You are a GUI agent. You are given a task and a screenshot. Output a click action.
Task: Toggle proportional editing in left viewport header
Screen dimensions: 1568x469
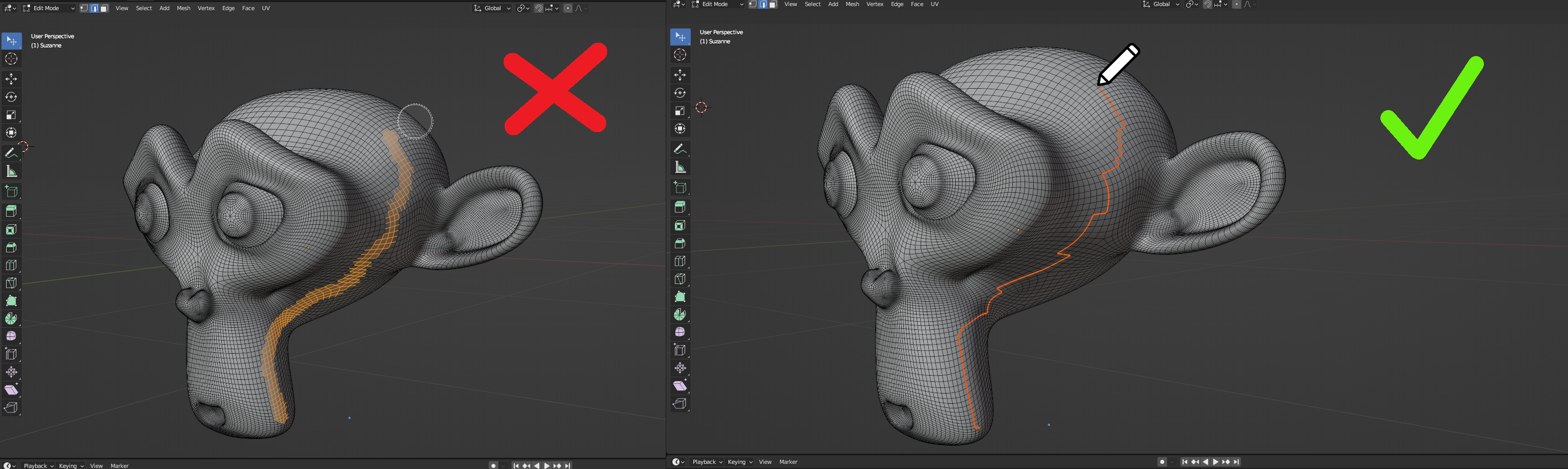[x=568, y=8]
